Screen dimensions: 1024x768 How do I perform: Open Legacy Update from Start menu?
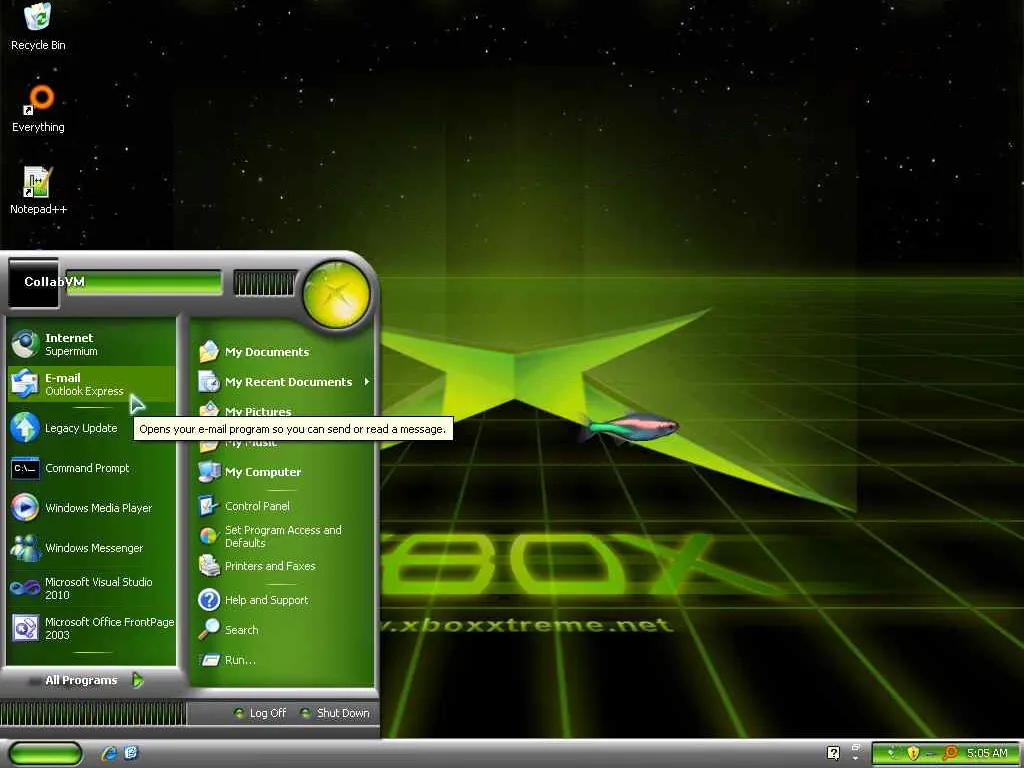(91, 428)
